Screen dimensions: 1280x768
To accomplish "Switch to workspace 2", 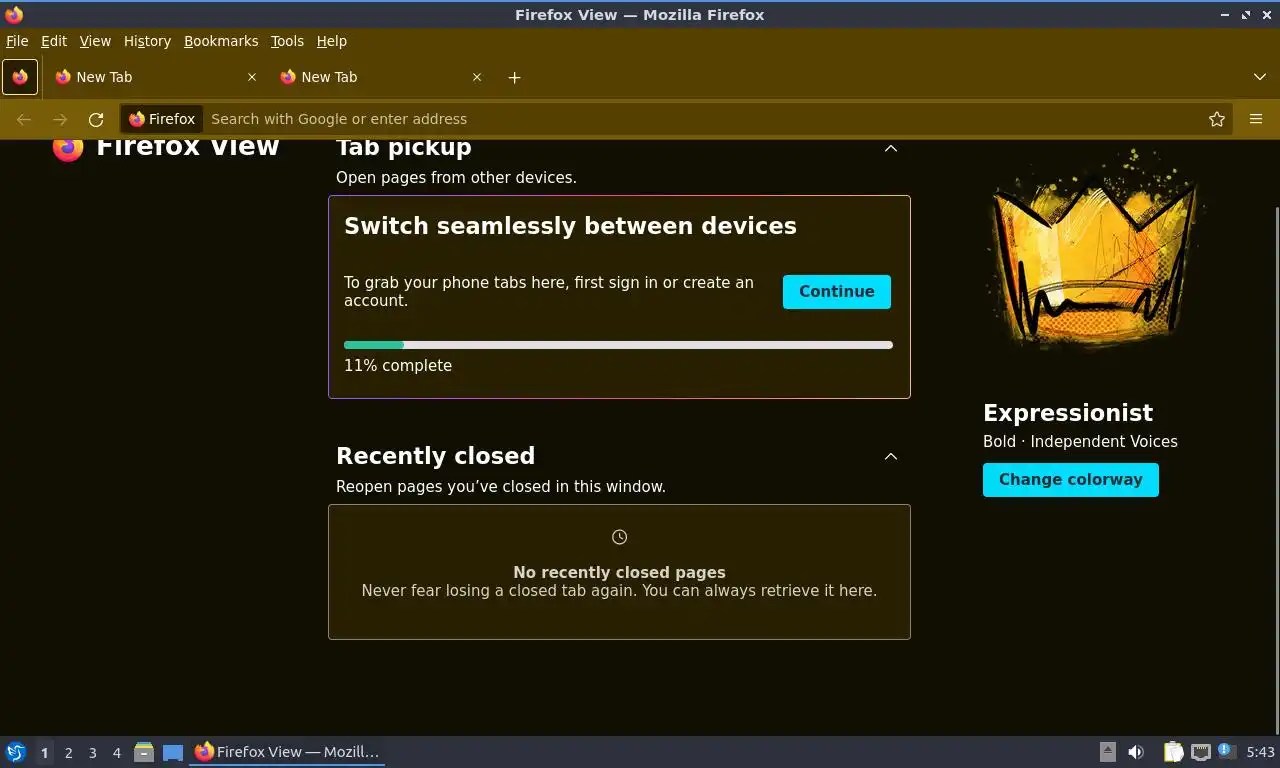I will tap(68, 753).
